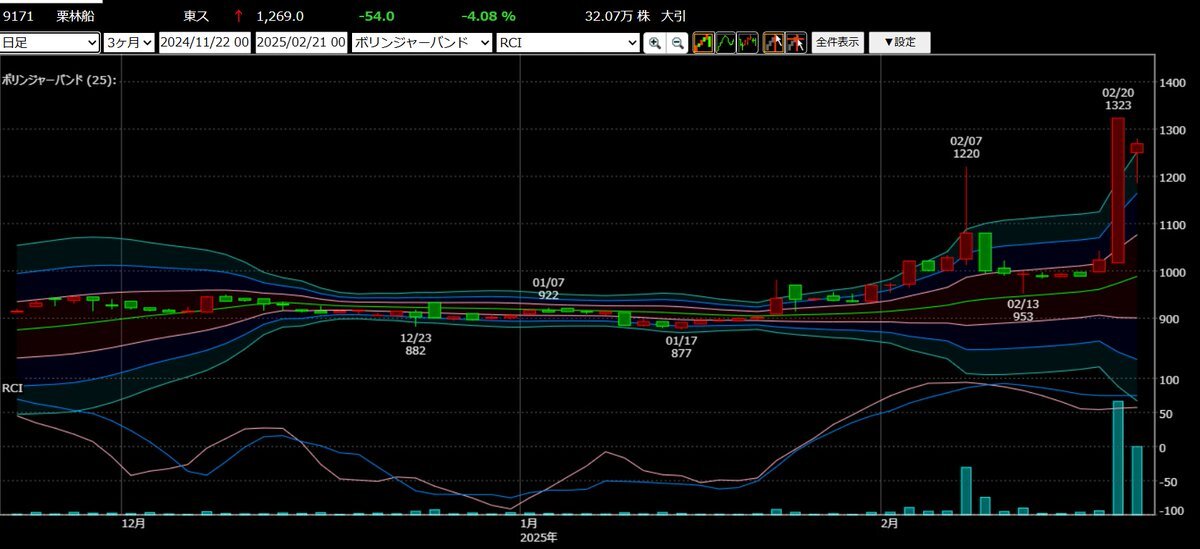Click the 01/07 922 price label
This screenshot has height=549, width=1200.
coord(548,289)
